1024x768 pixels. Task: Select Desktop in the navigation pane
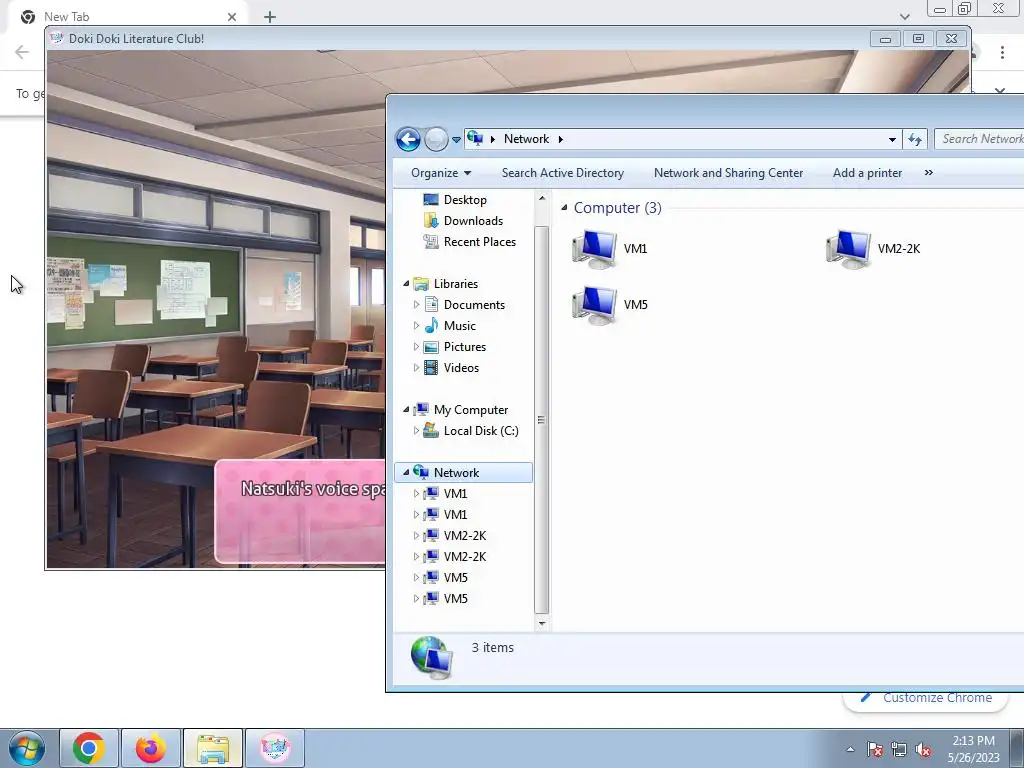click(465, 200)
